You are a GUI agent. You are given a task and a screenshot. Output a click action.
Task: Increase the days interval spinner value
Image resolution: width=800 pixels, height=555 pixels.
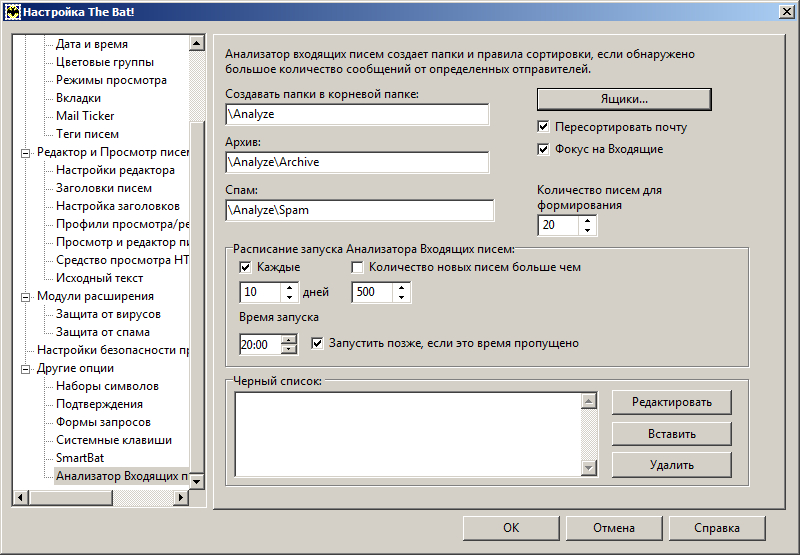tap(290, 288)
